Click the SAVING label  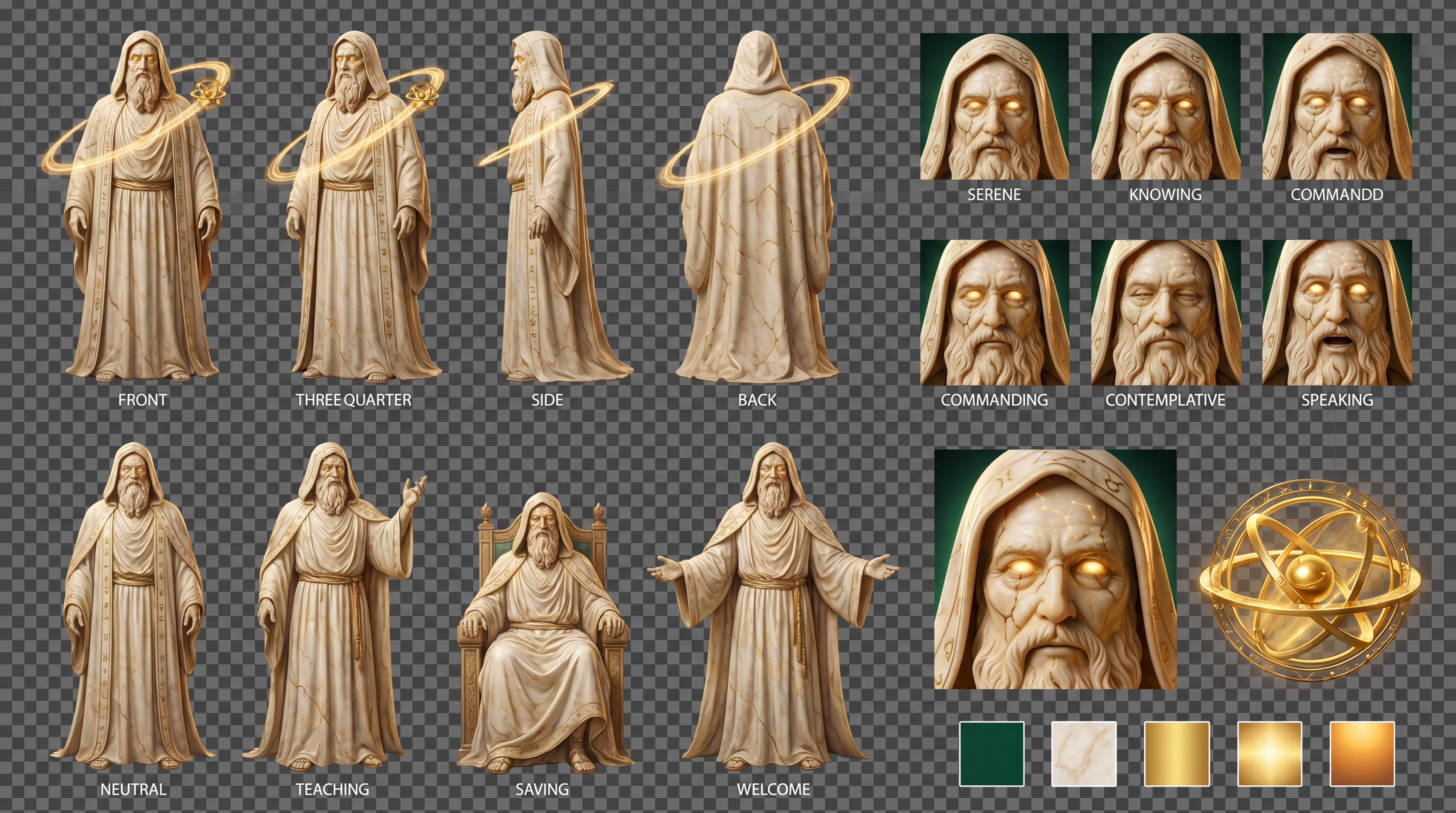click(542, 789)
